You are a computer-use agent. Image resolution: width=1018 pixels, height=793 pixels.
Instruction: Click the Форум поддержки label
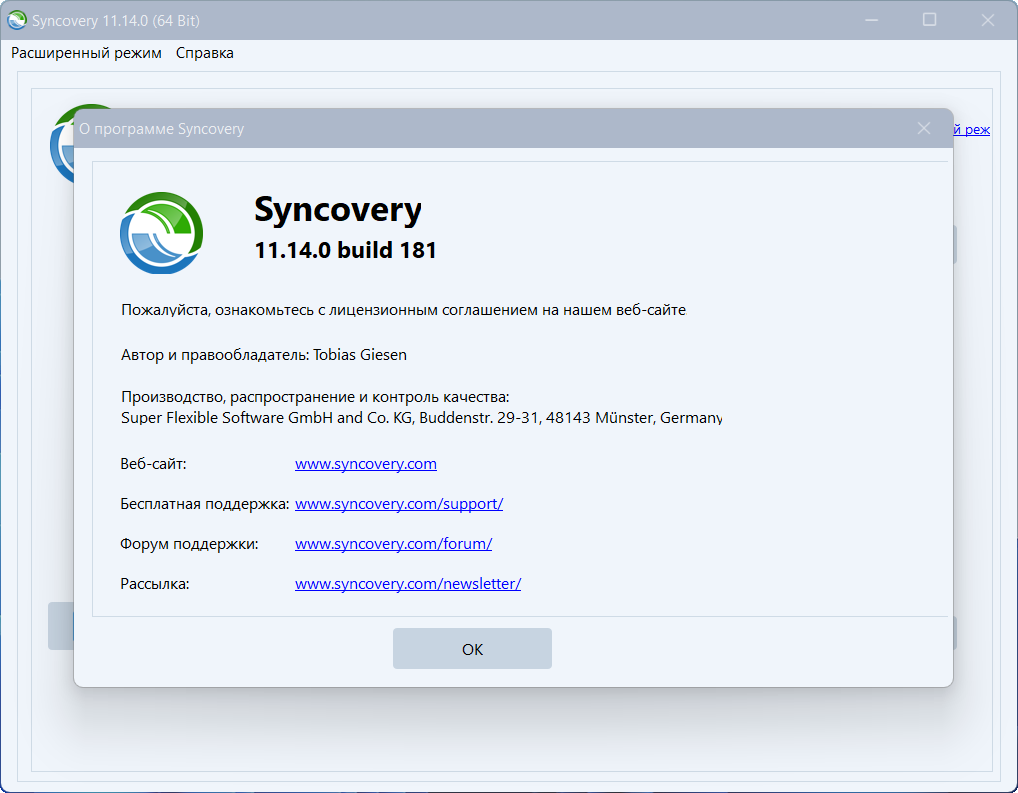coord(189,544)
